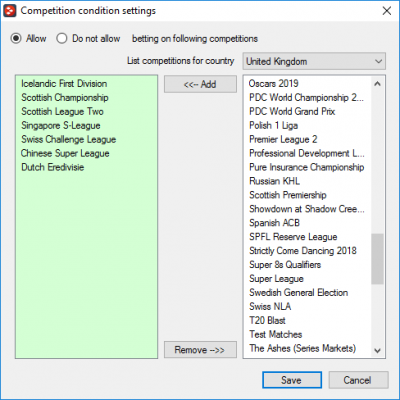The height and width of the screenshot is (400, 400).
Task: Select Icelandic First Division in allowed list
Action: point(64,84)
